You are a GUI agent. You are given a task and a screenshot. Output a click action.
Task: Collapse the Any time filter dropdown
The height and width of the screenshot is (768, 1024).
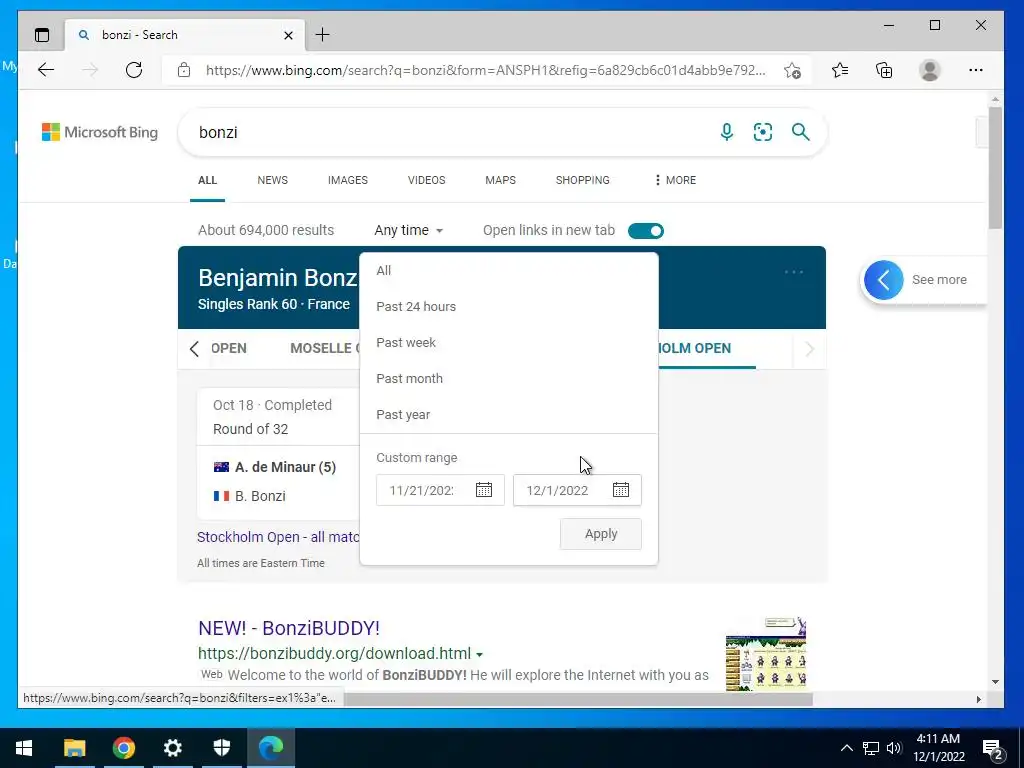click(x=409, y=231)
